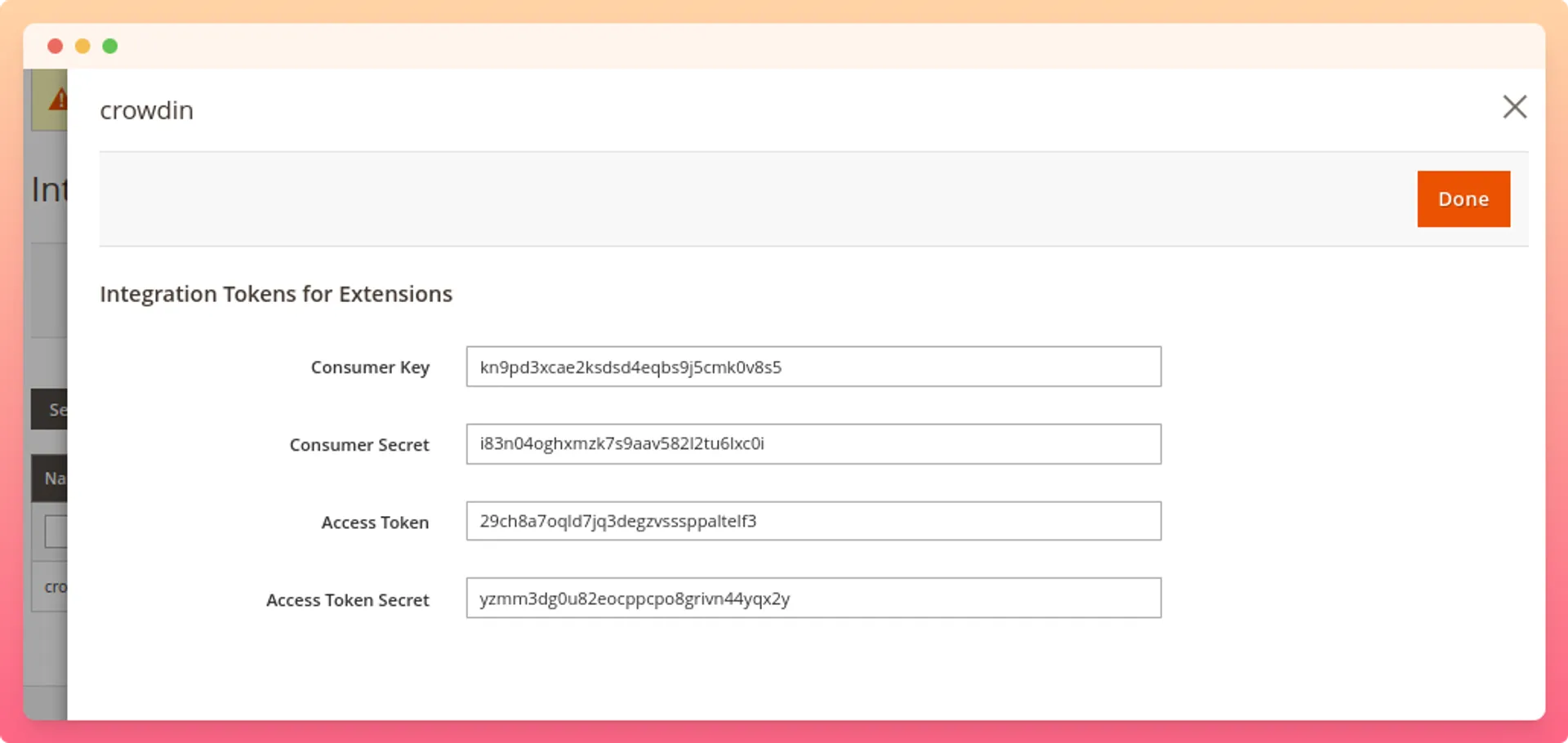Click the Consumer Secret label
Viewport: 1568px width, 743px height.
click(x=359, y=445)
